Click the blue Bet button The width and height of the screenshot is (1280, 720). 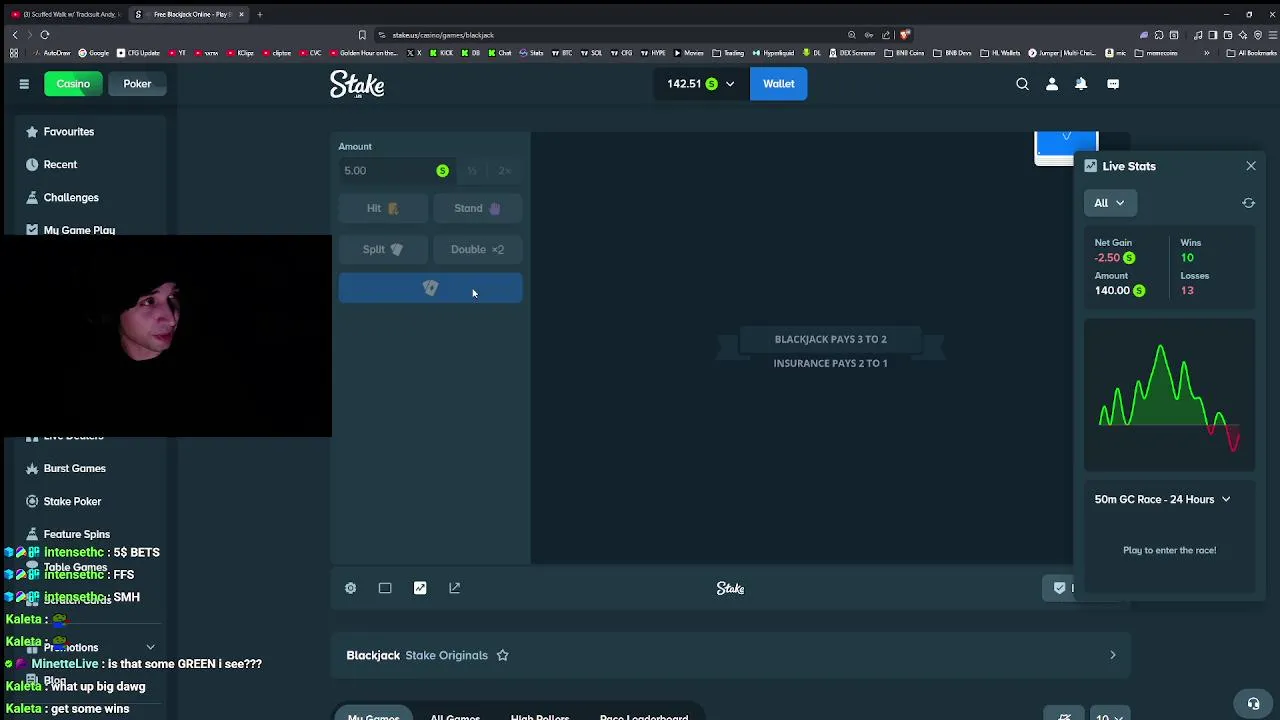[430, 288]
